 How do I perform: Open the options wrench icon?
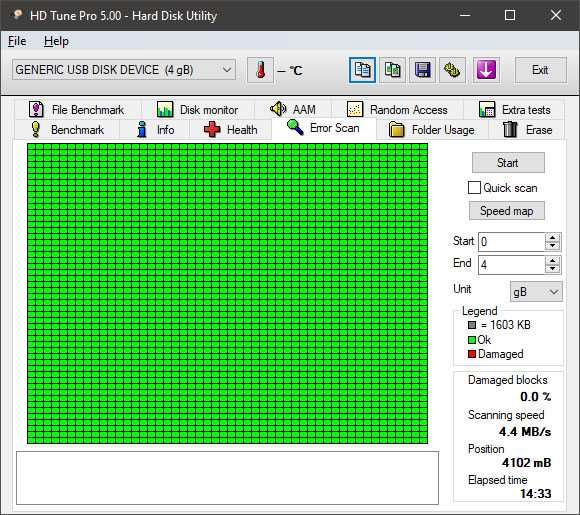[452, 70]
